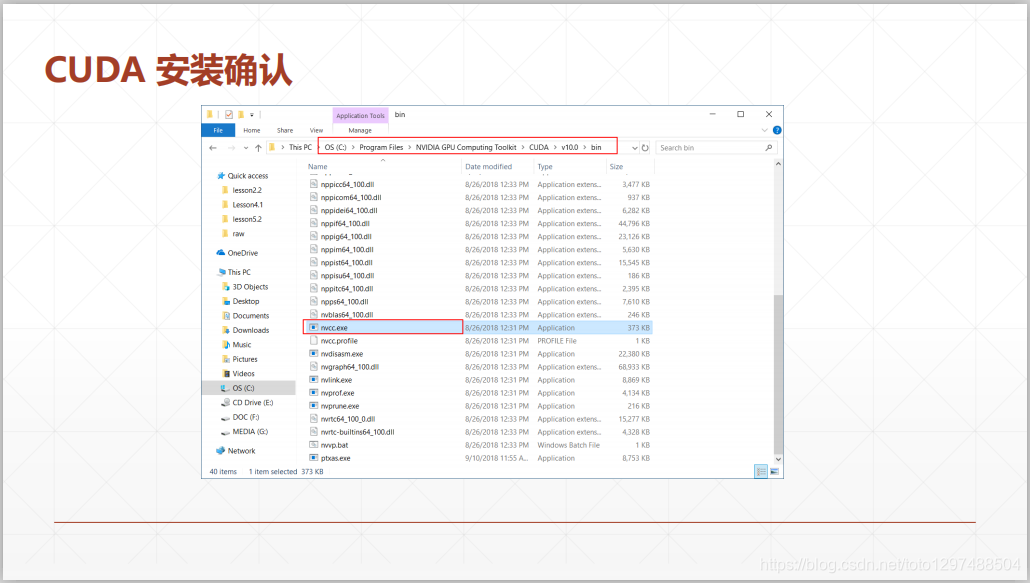Switch to Details view icon in status bar
1030x583 pixels.
pos(761,471)
